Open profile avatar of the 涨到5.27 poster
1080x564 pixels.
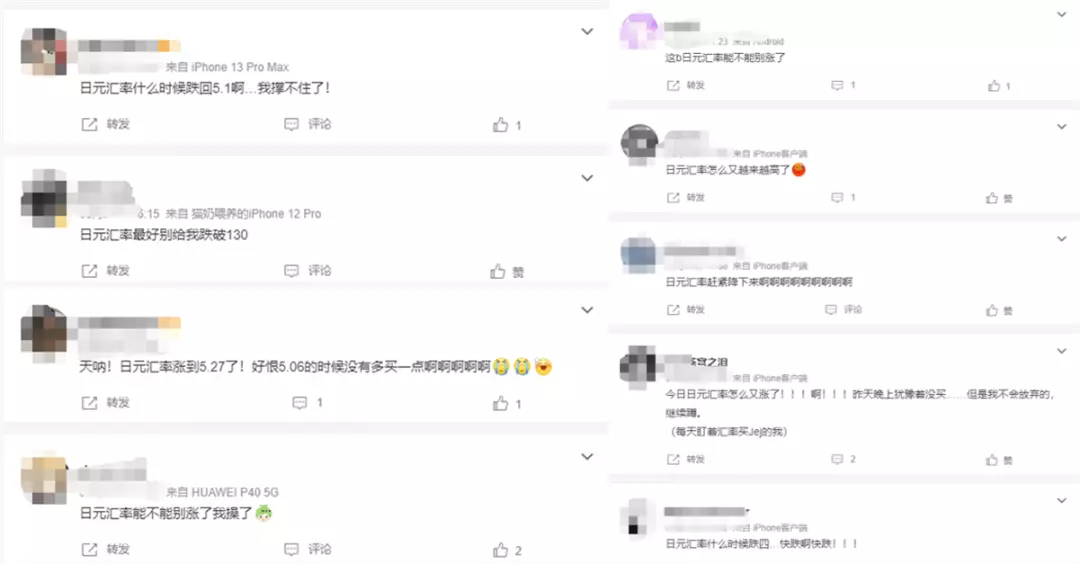click(x=44, y=334)
